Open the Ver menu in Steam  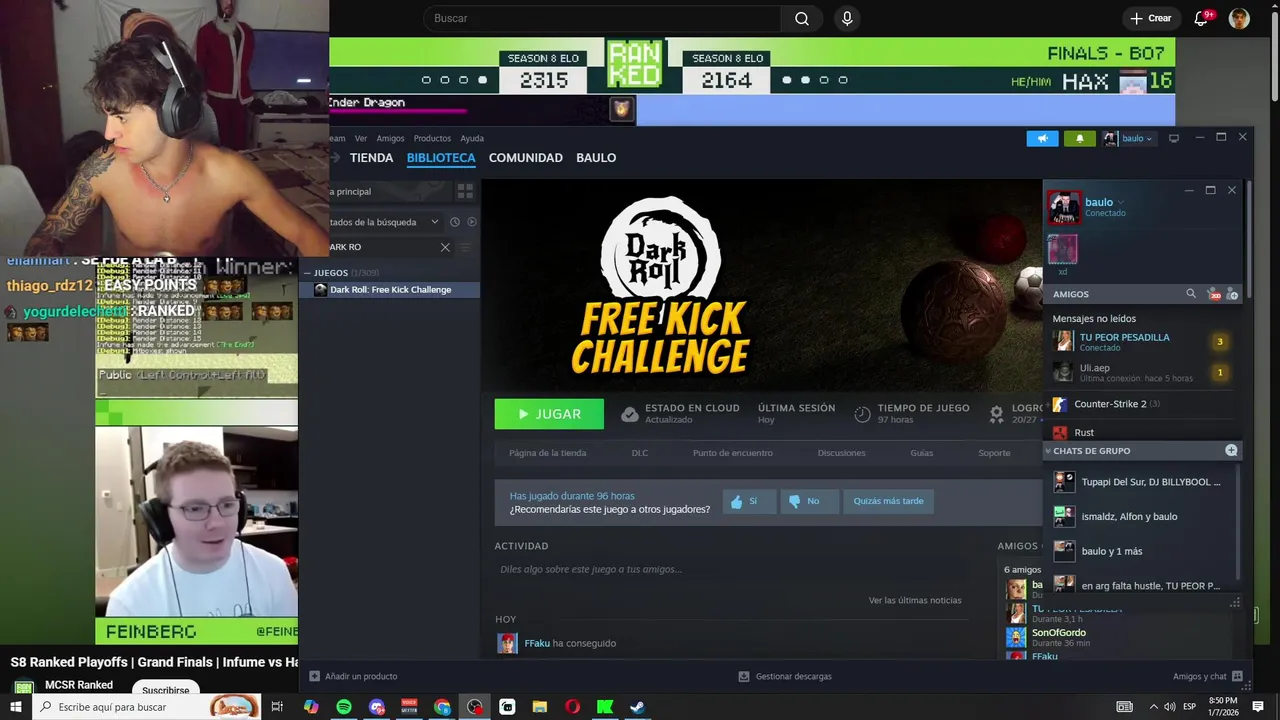pyautogui.click(x=361, y=138)
